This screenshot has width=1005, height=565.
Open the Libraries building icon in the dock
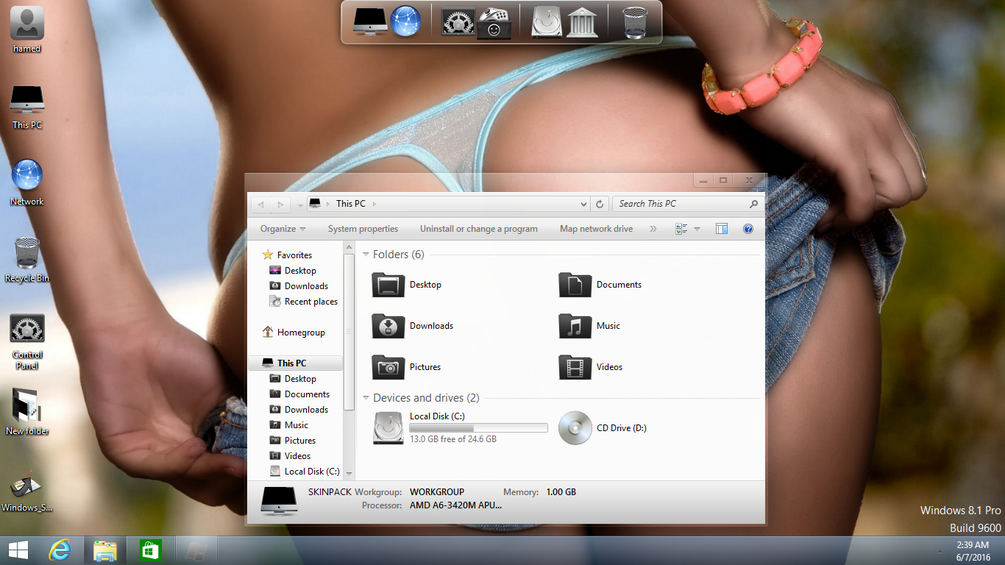coord(582,22)
